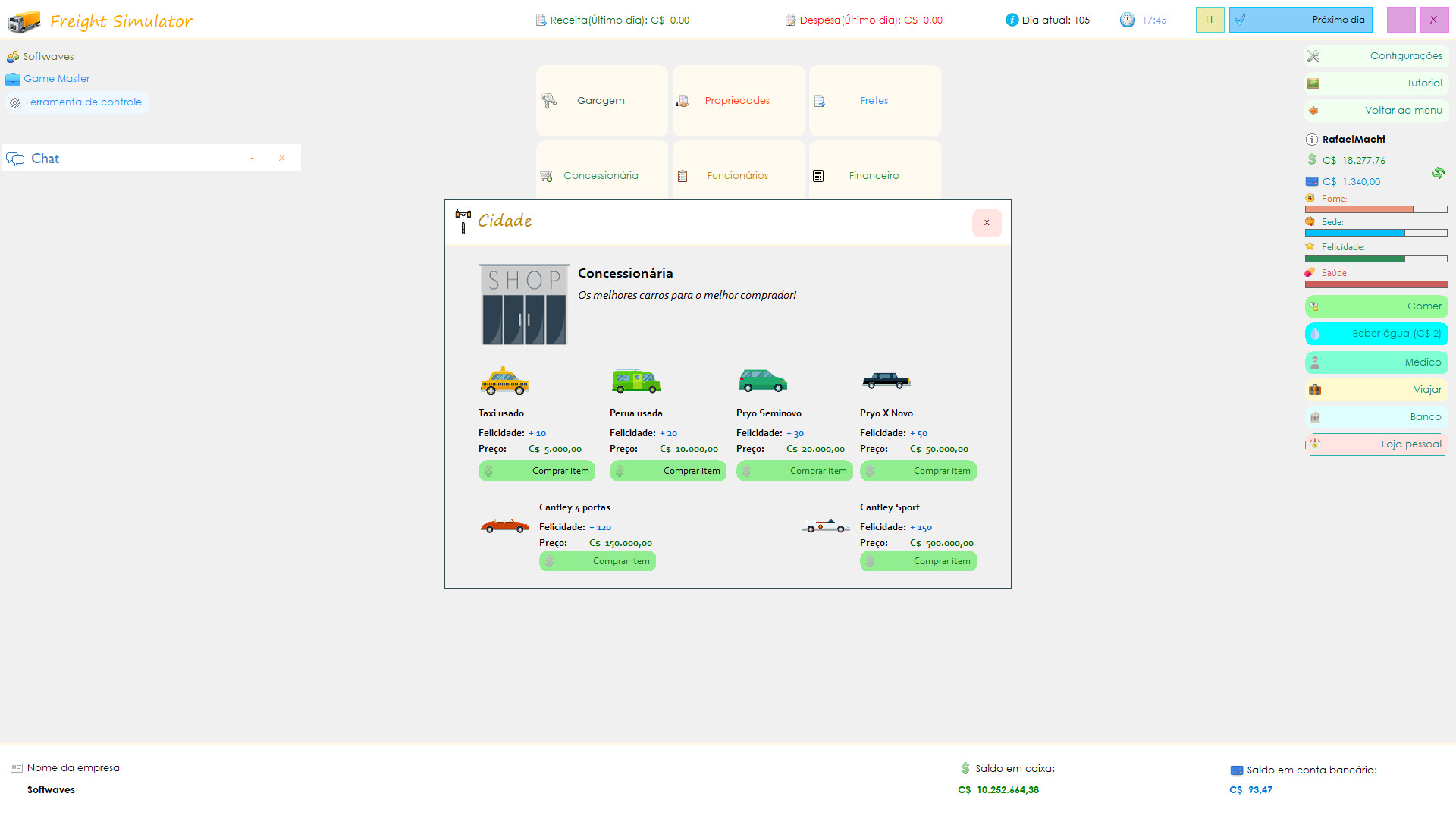Click the blue info icon by Dia atual
This screenshot has height=819, width=1456.
pyautogui.click(x=1012, y=20)
